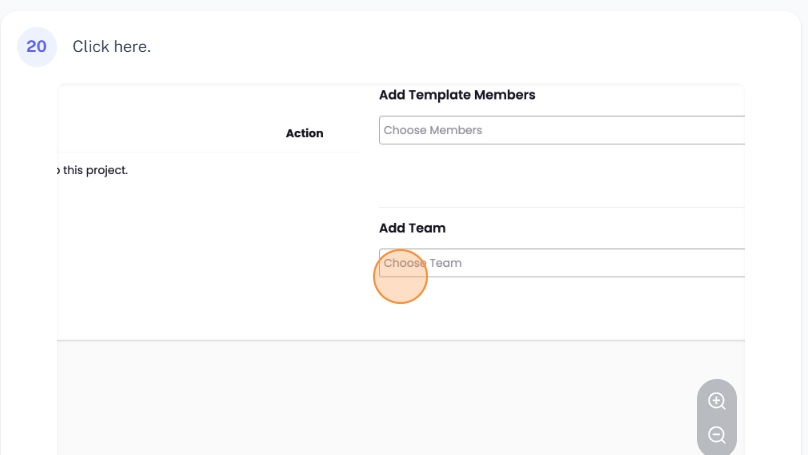
Task: Zoom out with the magnifier minus icon
Action: coord(717,435)
